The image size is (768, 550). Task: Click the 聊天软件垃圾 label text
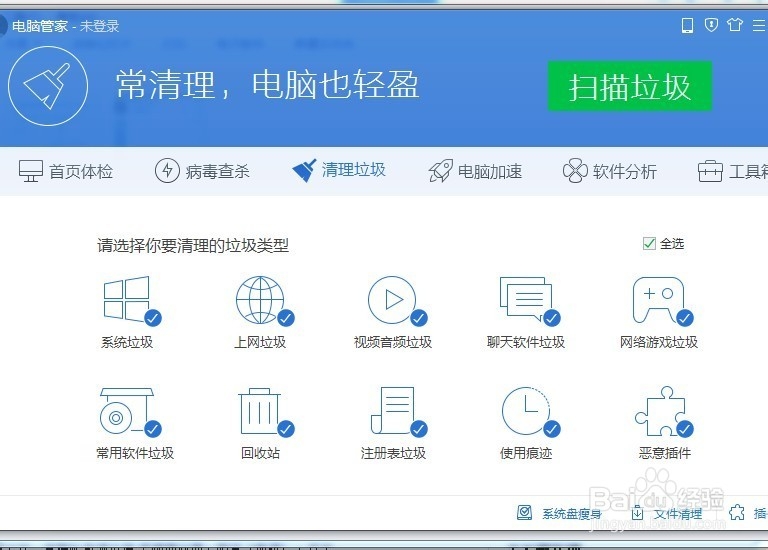pyautogui.click(x=526, y=342)
